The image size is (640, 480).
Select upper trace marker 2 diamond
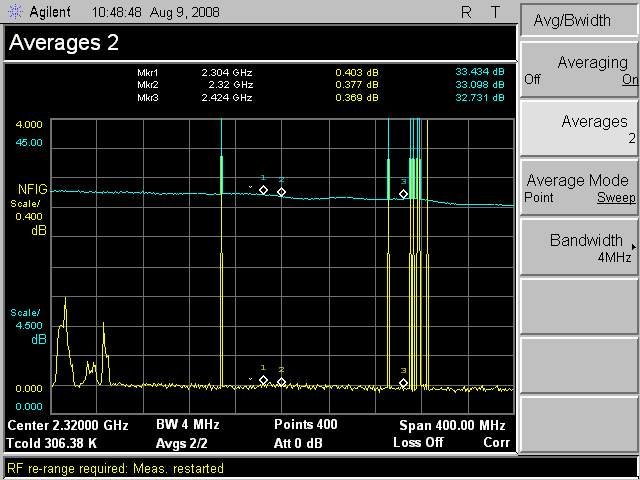point(281,192)
